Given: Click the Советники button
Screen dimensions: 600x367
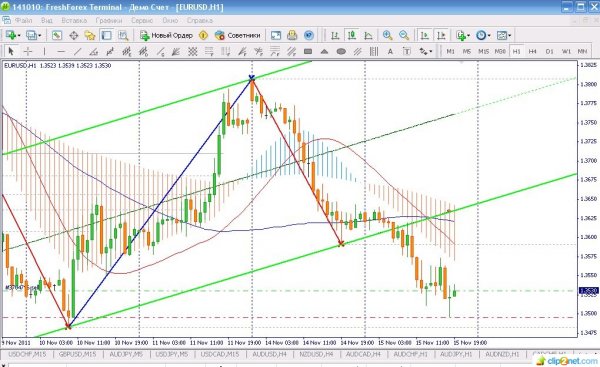Looking at the screenshot, I should tap(238, 36).
